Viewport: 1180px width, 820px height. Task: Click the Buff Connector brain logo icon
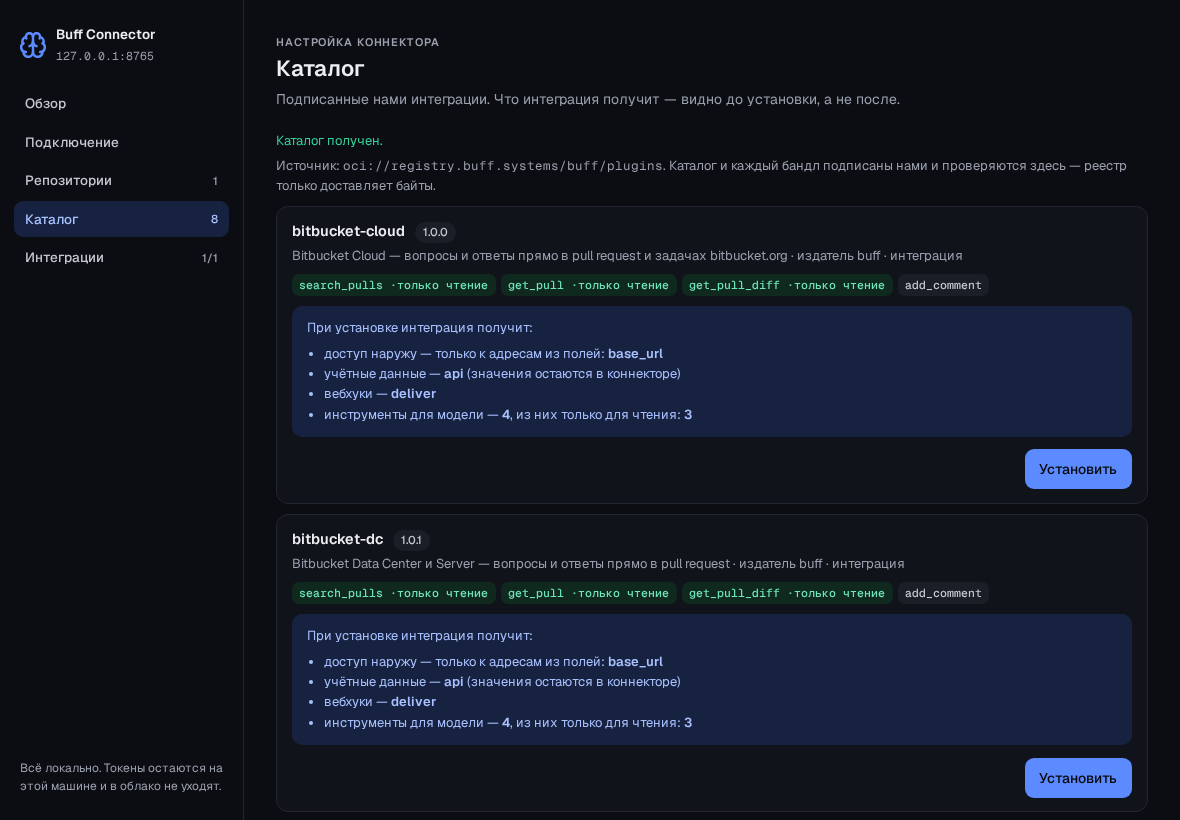click(x=33, y=45)
